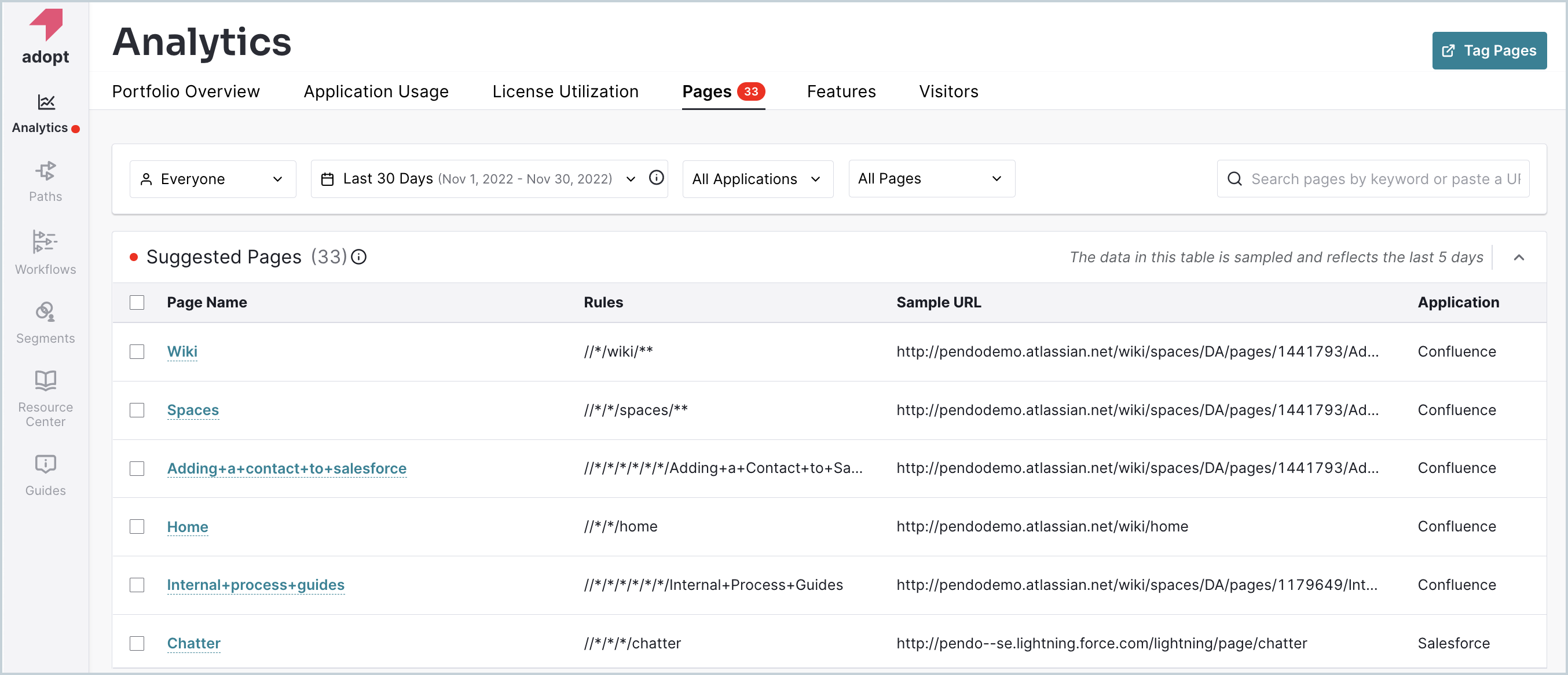Toggle the select-all checkbox in the table header

[x=137, y=303]
